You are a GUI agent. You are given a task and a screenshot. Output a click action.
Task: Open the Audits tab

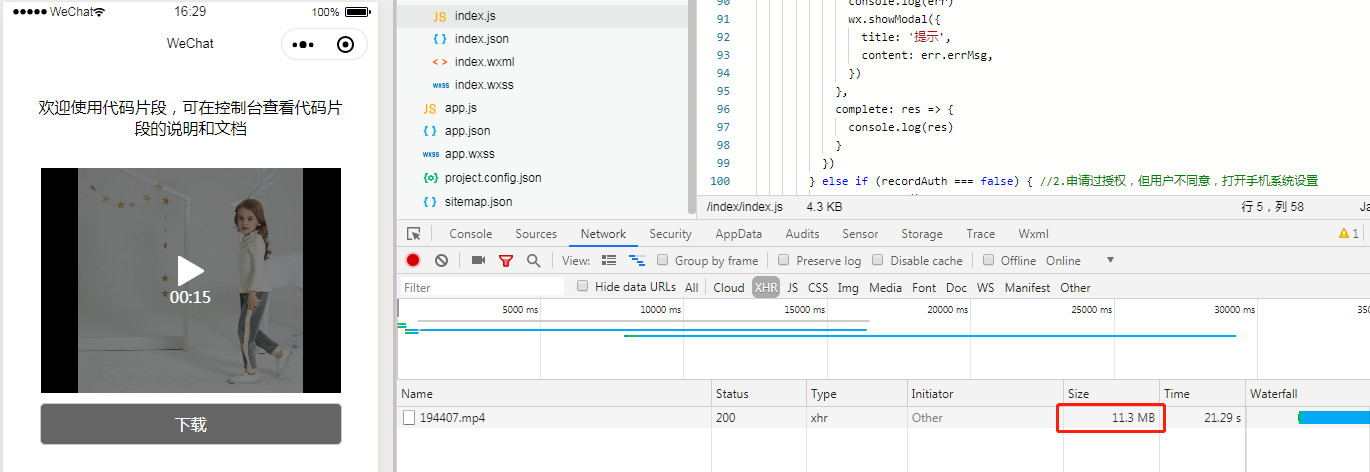pos(802,234)
